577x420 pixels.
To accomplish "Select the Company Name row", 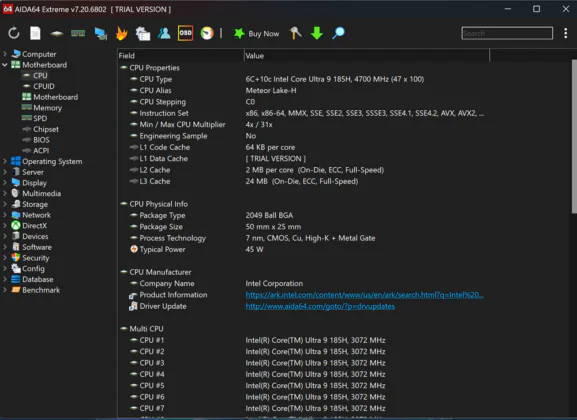I will (x=304, y=283).
